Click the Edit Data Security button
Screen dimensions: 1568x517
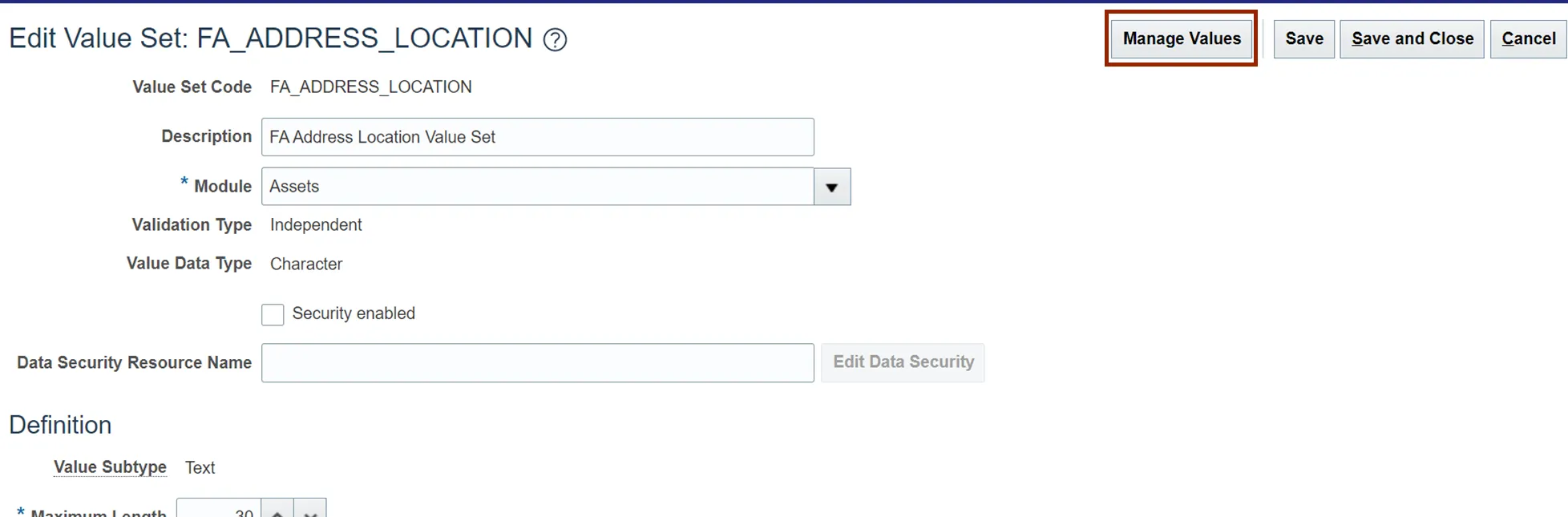coord(903,362)
